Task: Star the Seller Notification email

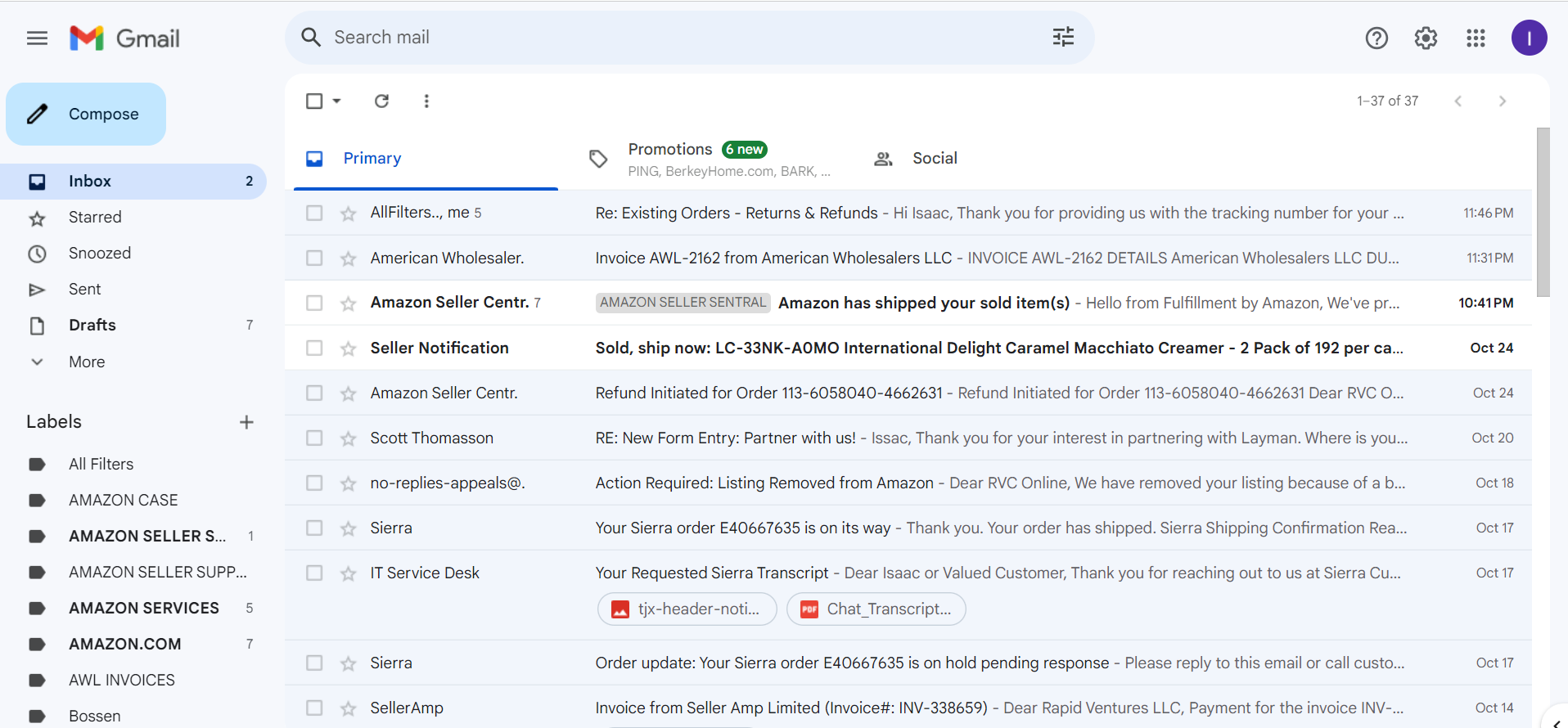Action: click(x=349, y=348)
